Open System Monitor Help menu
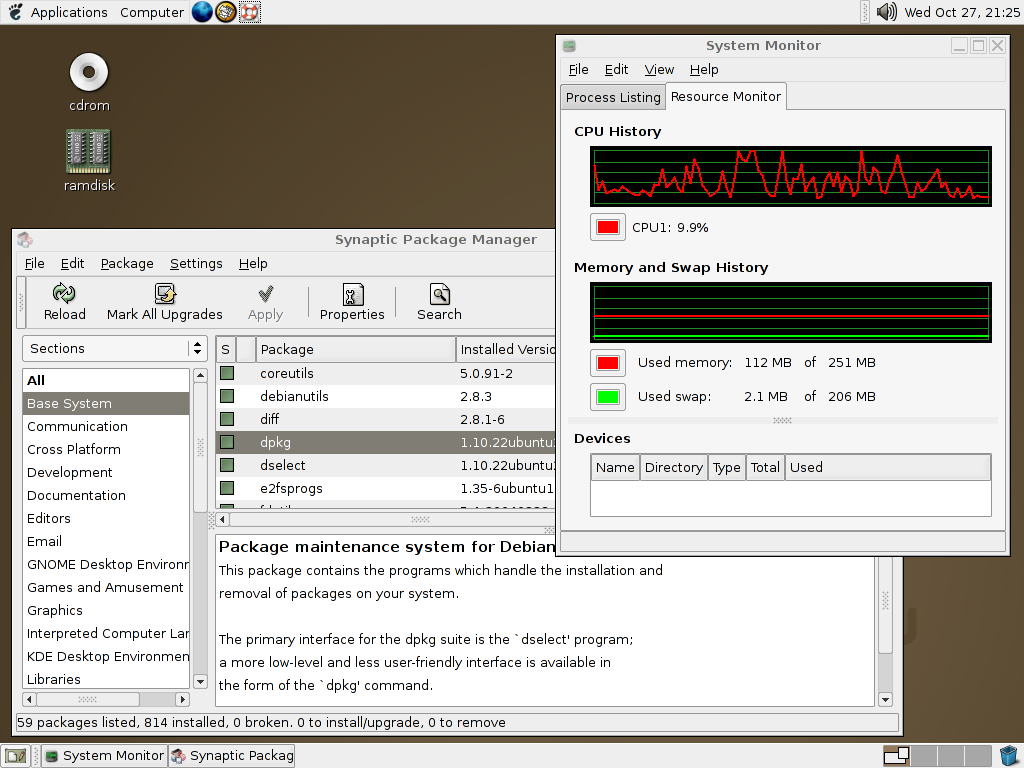 point(703,69)
